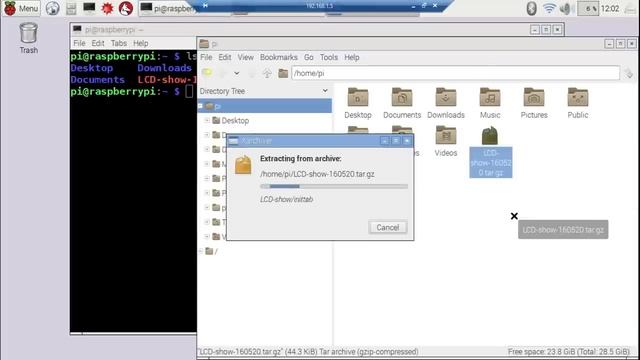This screenshot has height=360, width=640.
Task: Click the archive package icon in dialog
Action: [243, 164]
